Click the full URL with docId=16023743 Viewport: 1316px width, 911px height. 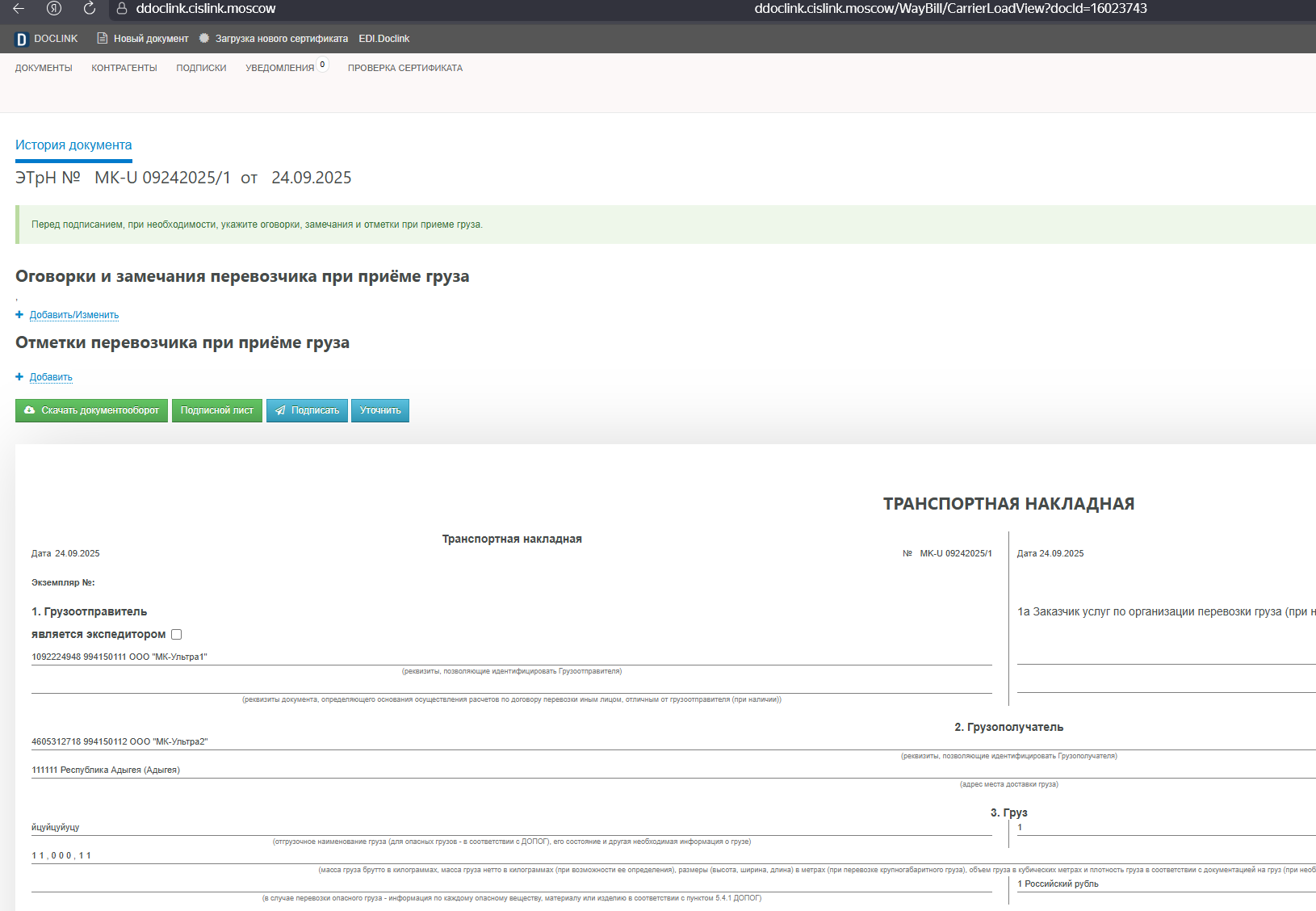click(x=950, y=9)
